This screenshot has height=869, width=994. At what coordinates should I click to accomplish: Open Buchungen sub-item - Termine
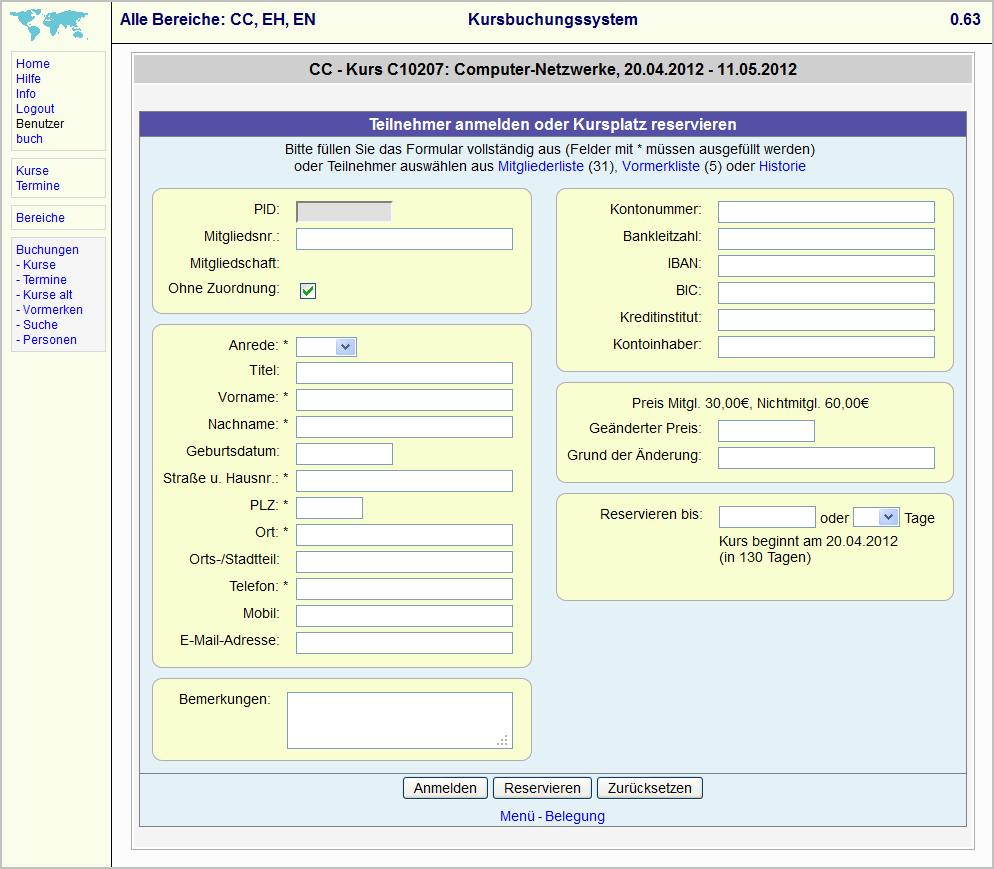(41, 280)
